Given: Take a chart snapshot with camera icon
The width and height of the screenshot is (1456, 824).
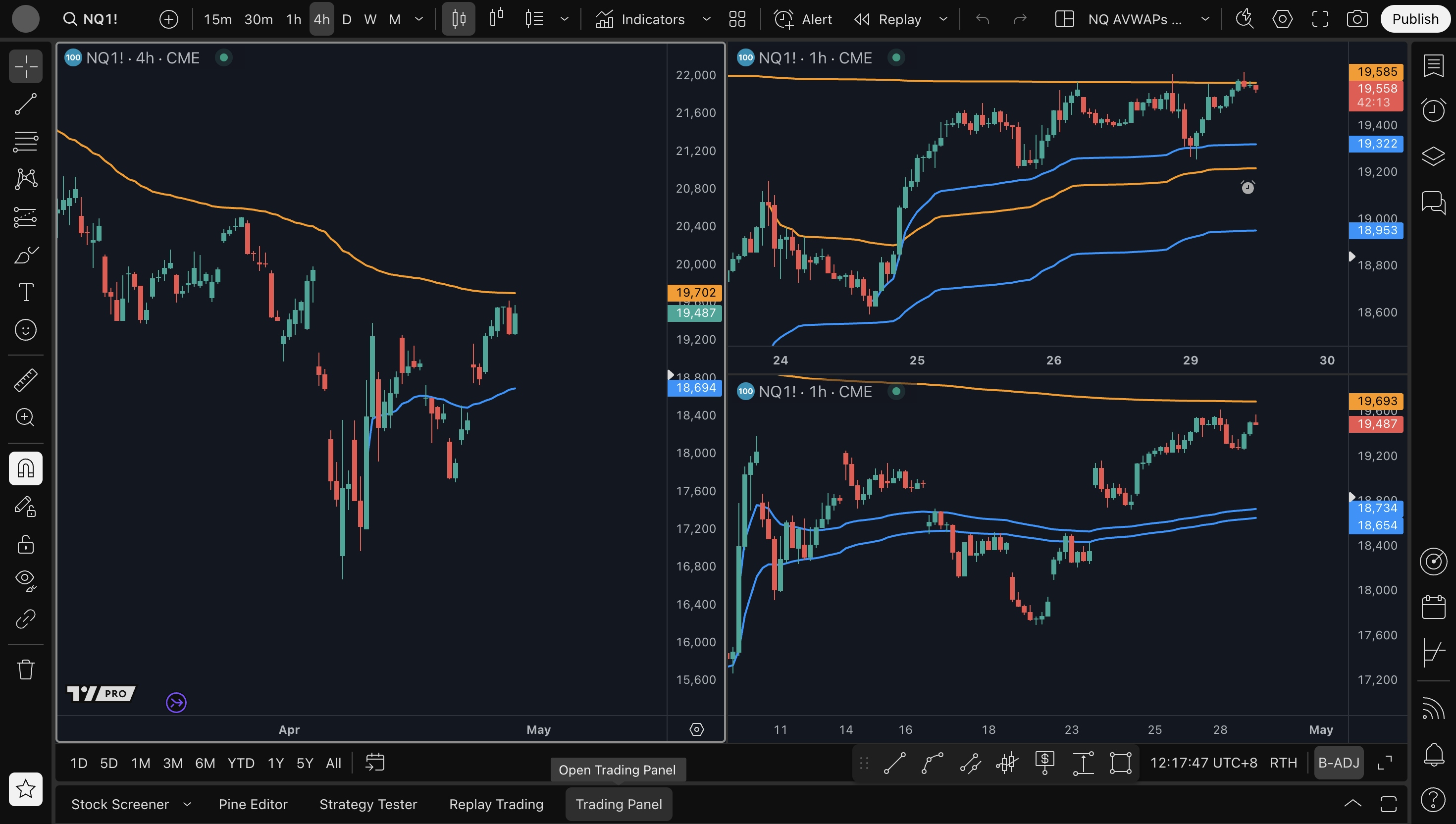Looking at the screenshot, I should tap(1357, 19).
